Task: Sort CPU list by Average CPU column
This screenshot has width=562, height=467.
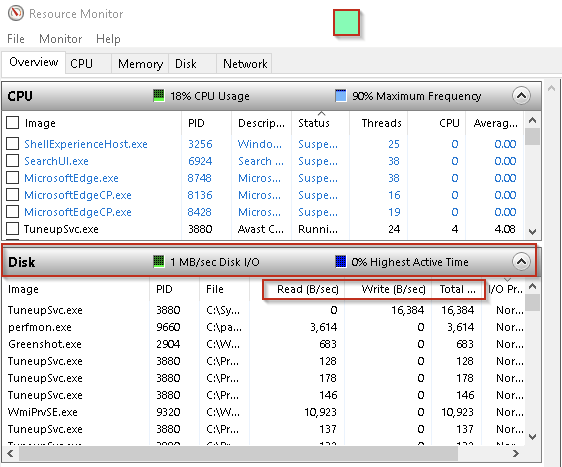Action: [x=495, y=123]
